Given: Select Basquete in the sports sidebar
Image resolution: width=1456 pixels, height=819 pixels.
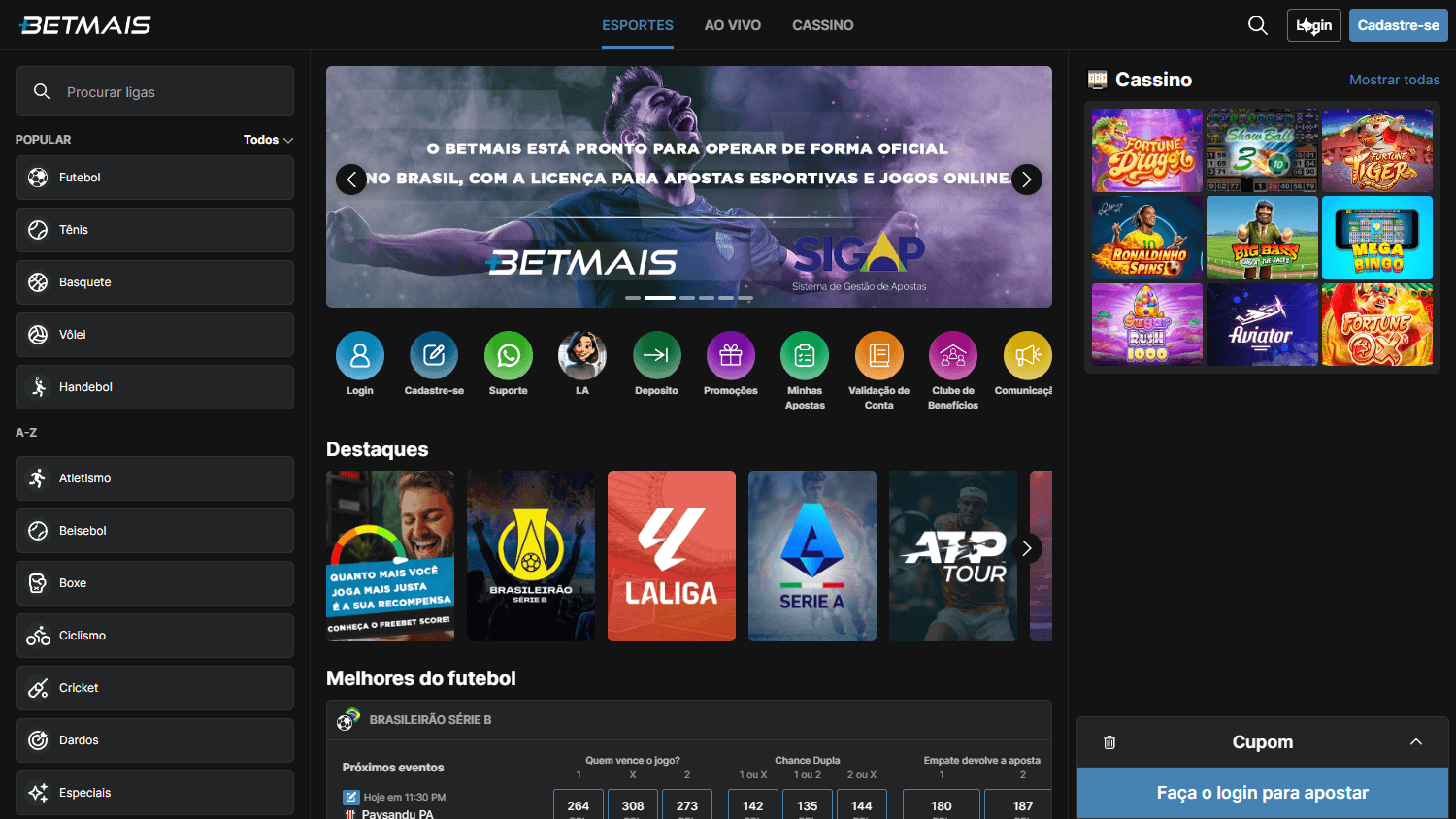Looking at the screenshot, I should click(154, 282).
